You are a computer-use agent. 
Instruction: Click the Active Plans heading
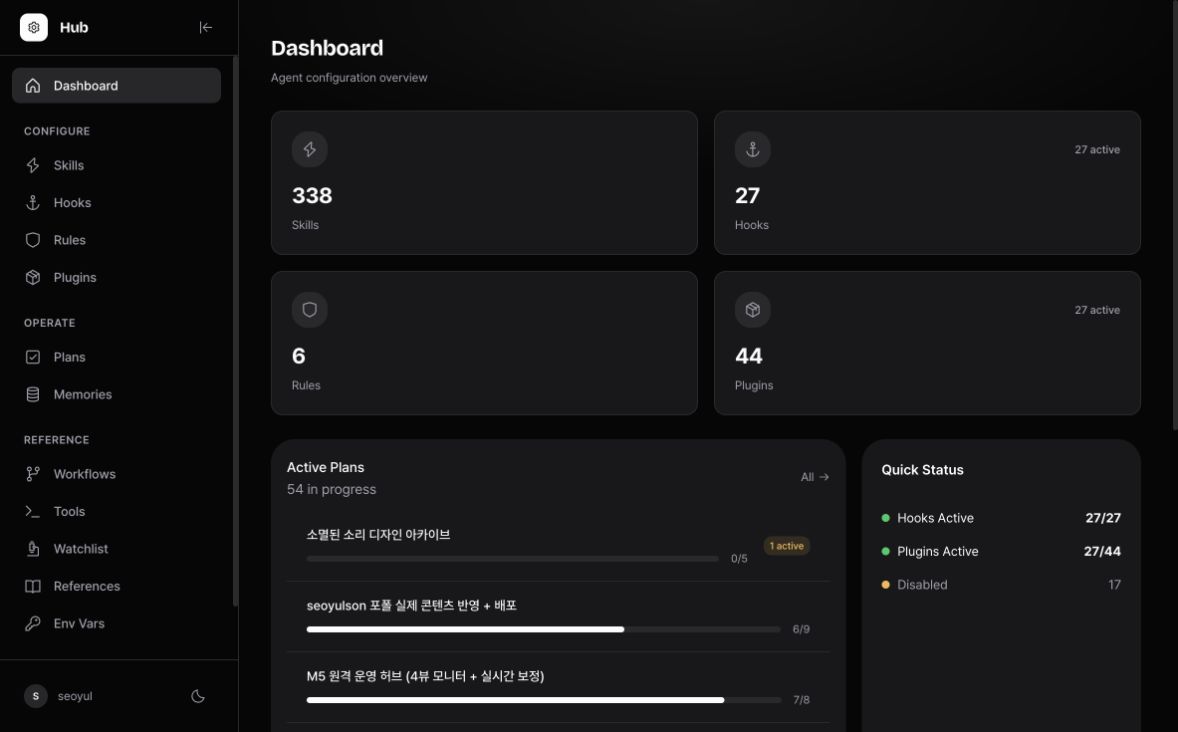pyautogui.click(x=325, y=467)
